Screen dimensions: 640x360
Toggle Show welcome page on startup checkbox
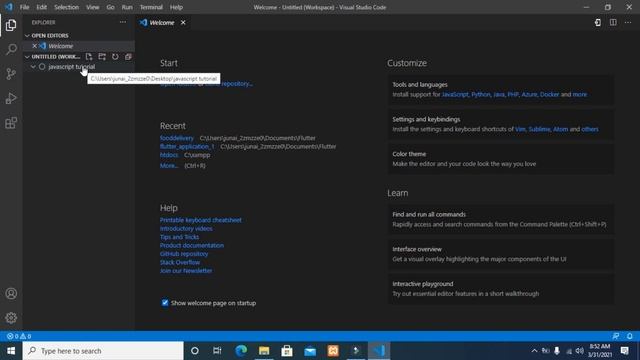pyautogui.click(x=165, y=302)
